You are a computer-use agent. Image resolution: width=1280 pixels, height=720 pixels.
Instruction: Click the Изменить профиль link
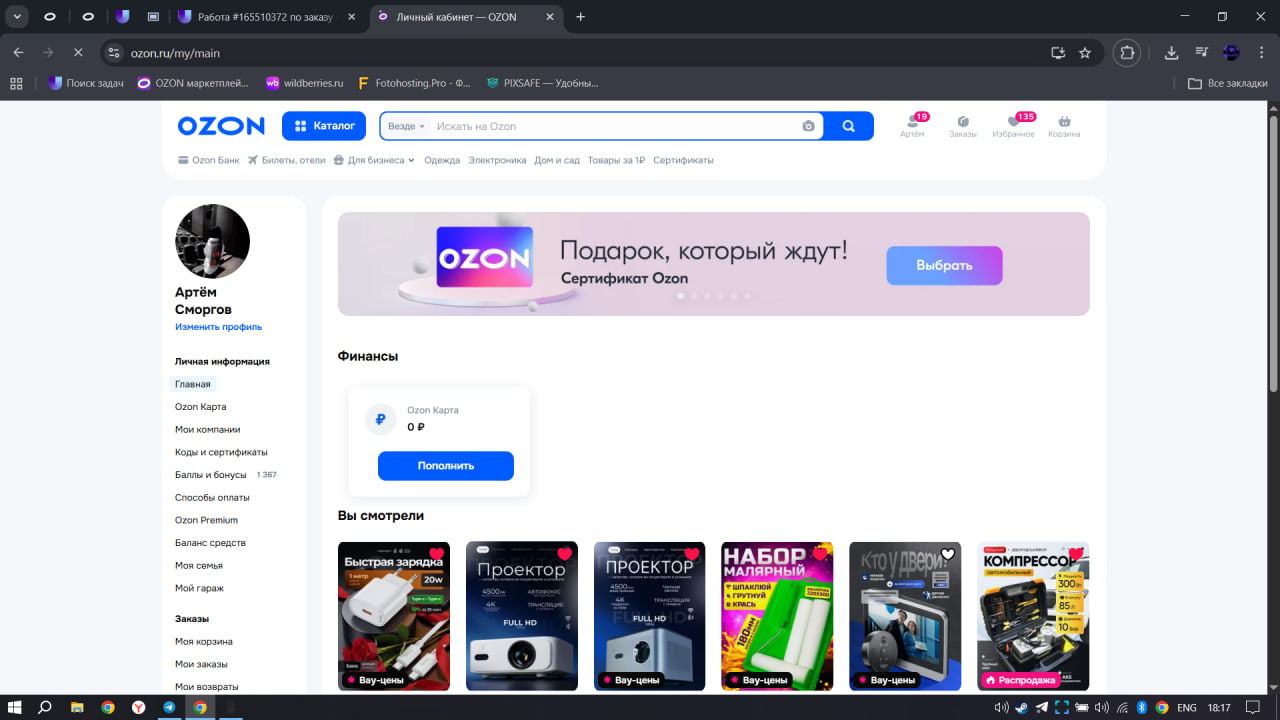(x=219, y=327)
